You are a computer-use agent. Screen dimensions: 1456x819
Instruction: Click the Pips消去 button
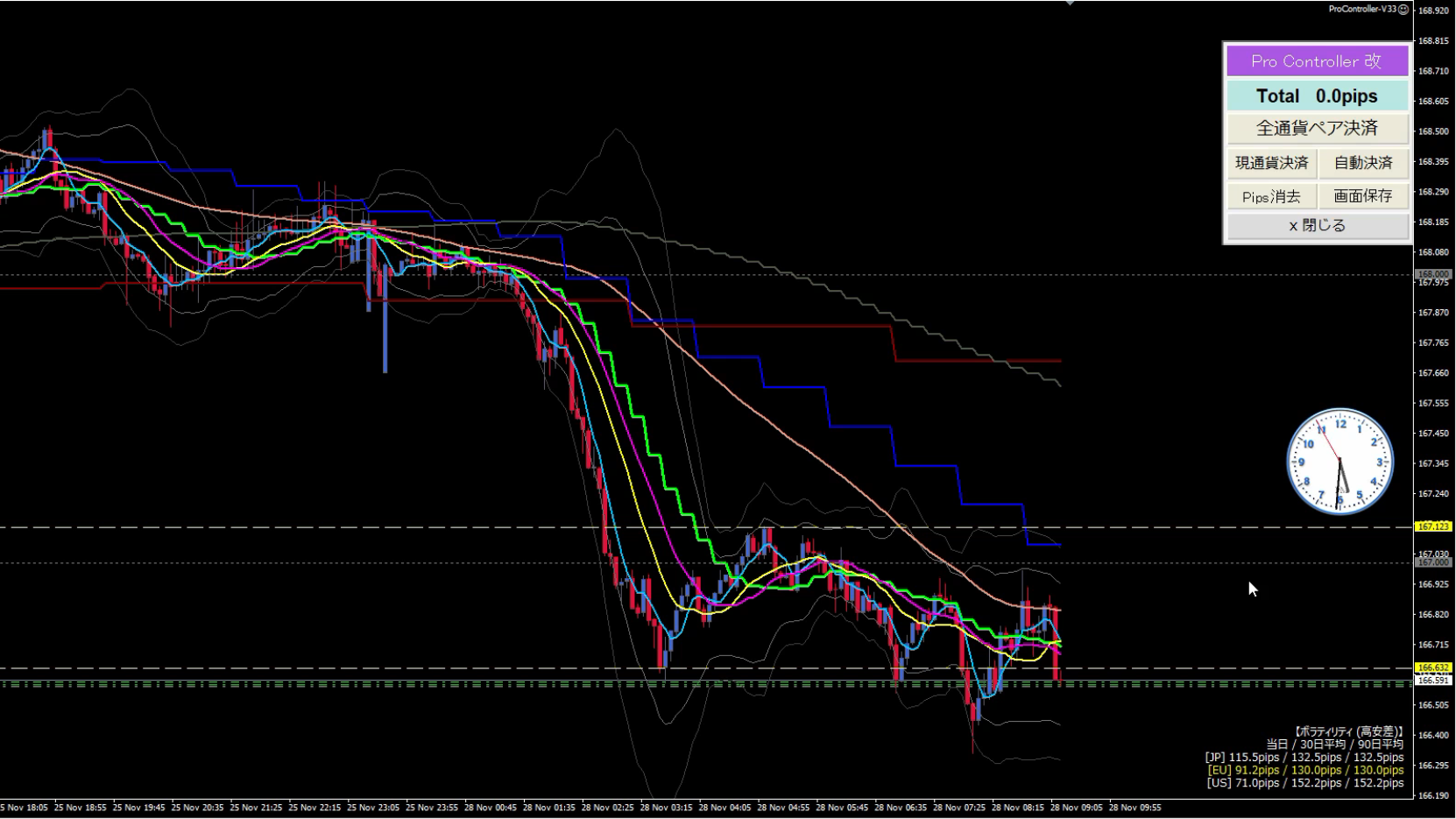point(1271,196)
